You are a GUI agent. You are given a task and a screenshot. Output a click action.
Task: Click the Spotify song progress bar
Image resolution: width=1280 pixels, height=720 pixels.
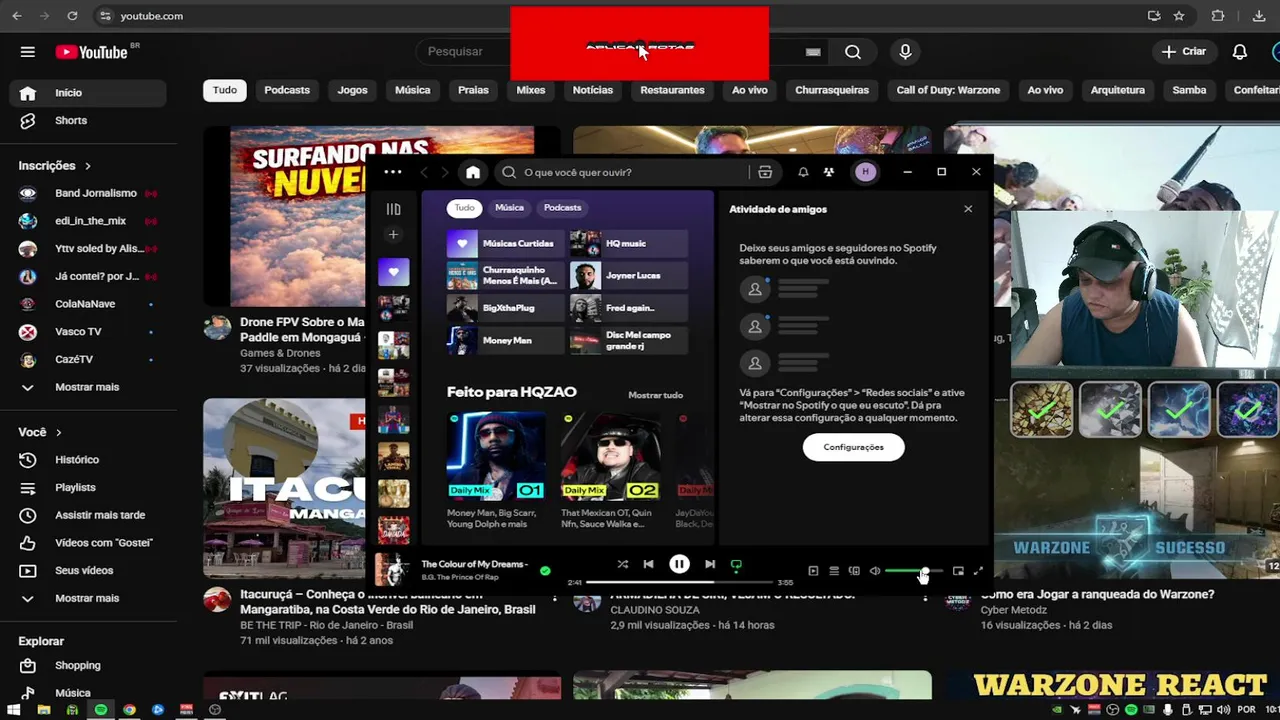click(x=679, y=582)
